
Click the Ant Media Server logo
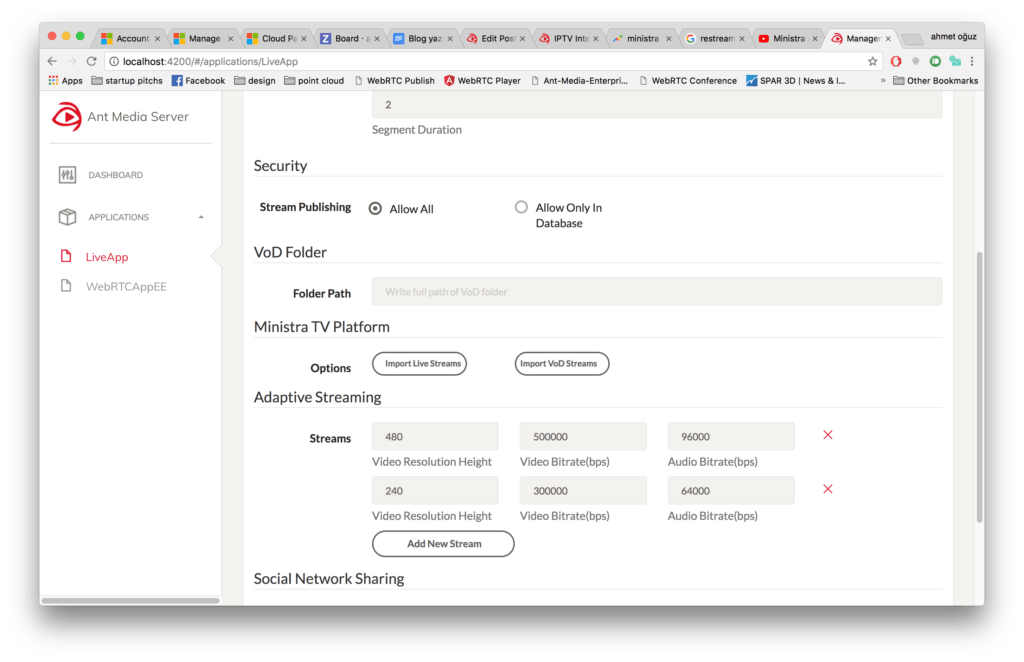click(x=67, y=117)
